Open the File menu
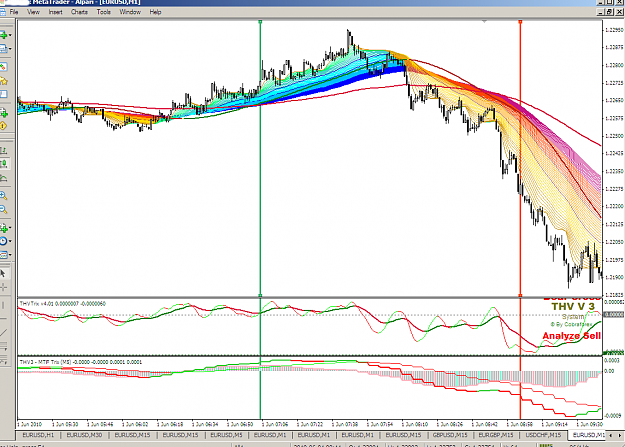The width and height of the screenshot is (625, 447). tap(14, 12)
